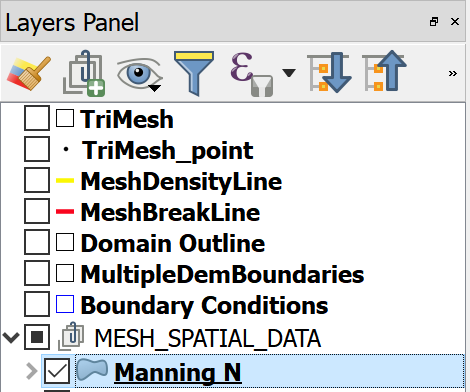Viewport: 470px width, 392px height.
Task: Click the Filter Legend by Map Content funnel
Action: point(194,73)
